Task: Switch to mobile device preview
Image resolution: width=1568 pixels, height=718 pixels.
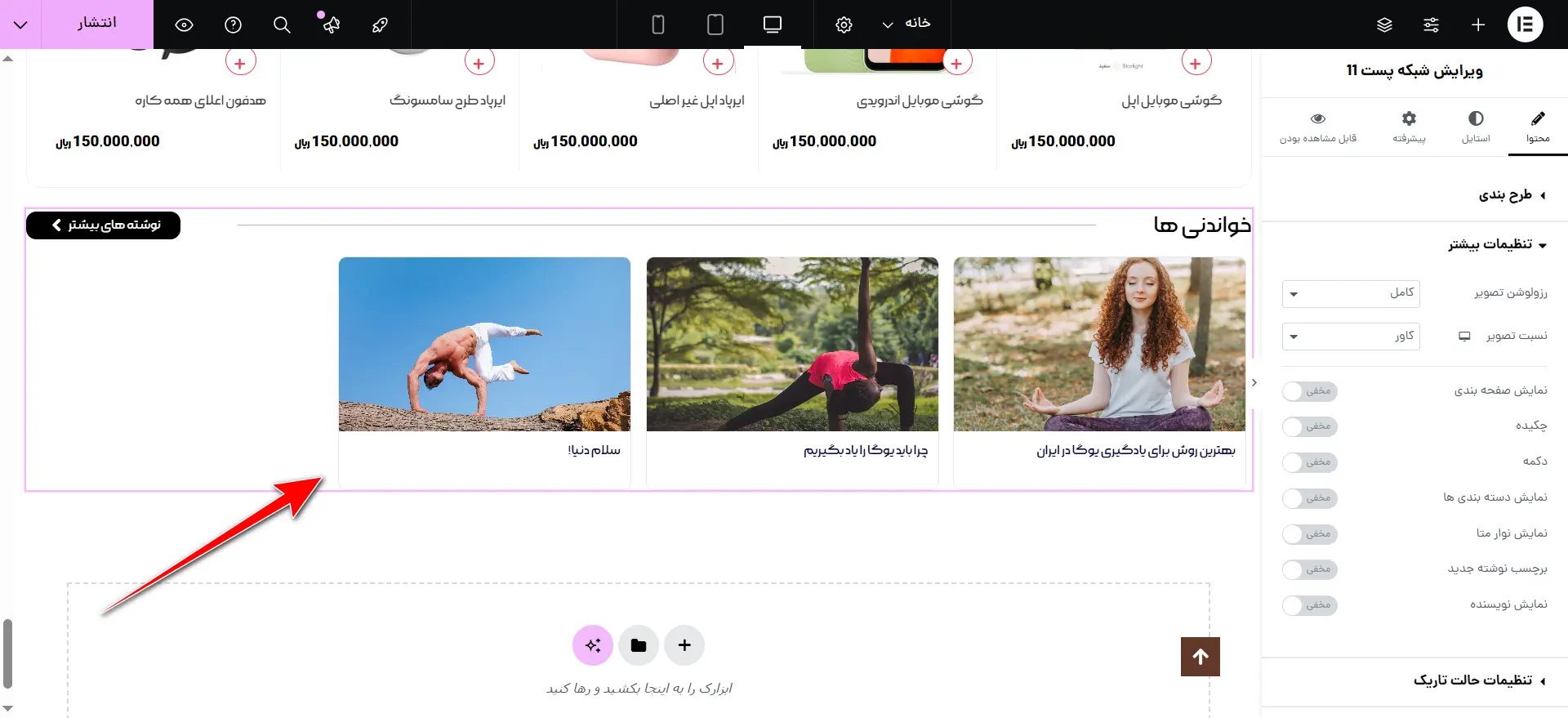Action: [x=657, y=25]
